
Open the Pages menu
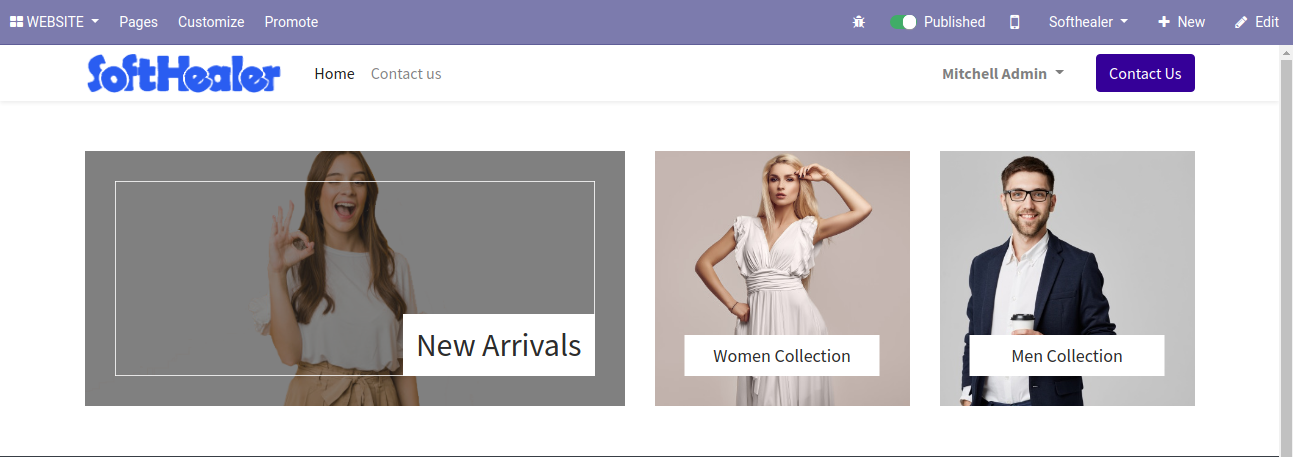click(x=138, y=22)
